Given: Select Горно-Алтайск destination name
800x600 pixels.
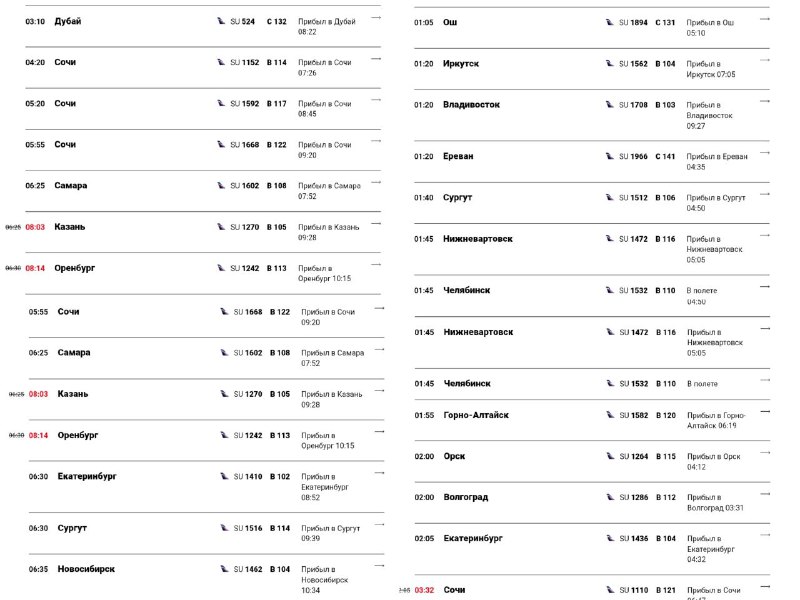Looking at the screenshot, I should [476, 415].
